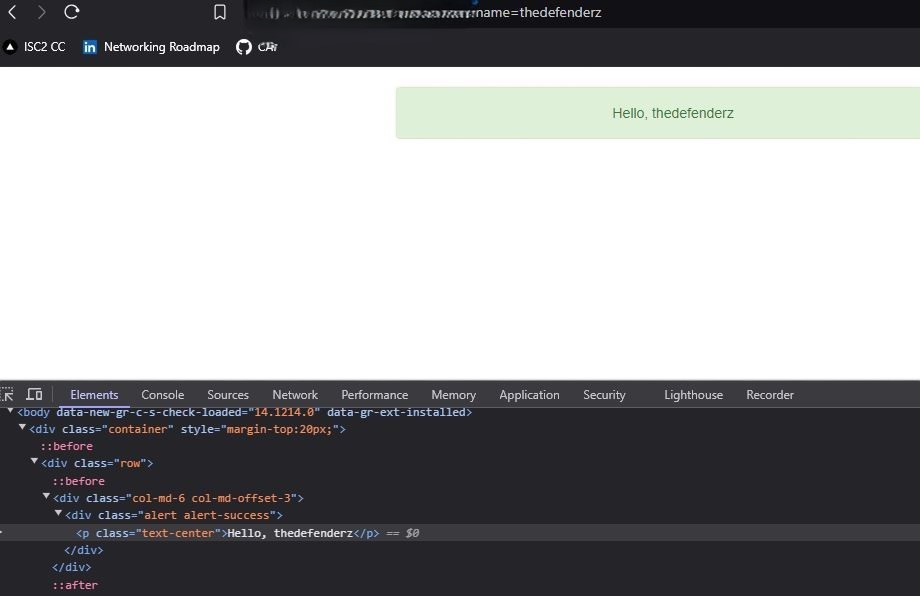Toggle the DevTools device toolbar
The image size is (920, 596).
pyautogui.click(x=35, y=394)
